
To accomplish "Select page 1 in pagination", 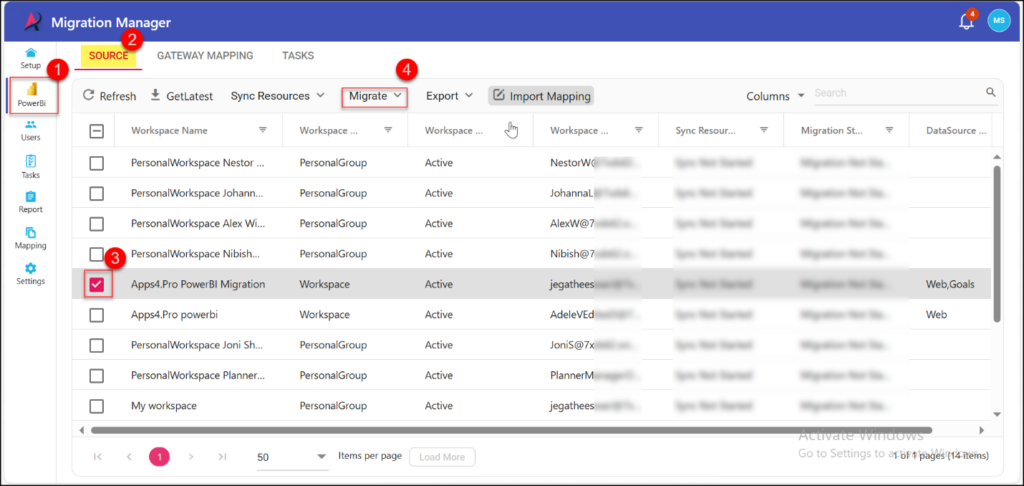I will 159,457.
